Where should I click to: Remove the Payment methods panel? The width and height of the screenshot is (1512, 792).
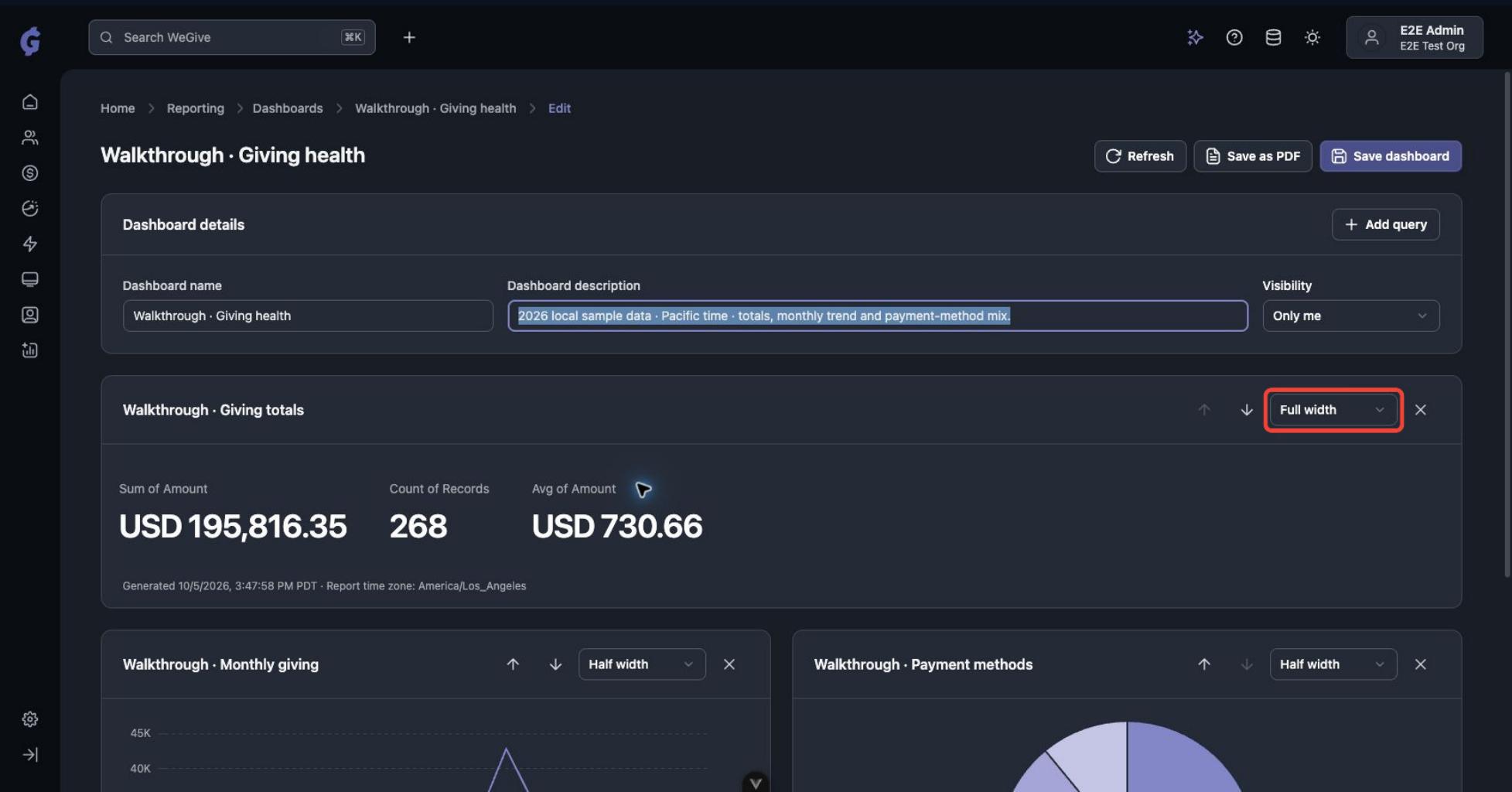point(1421,664)
